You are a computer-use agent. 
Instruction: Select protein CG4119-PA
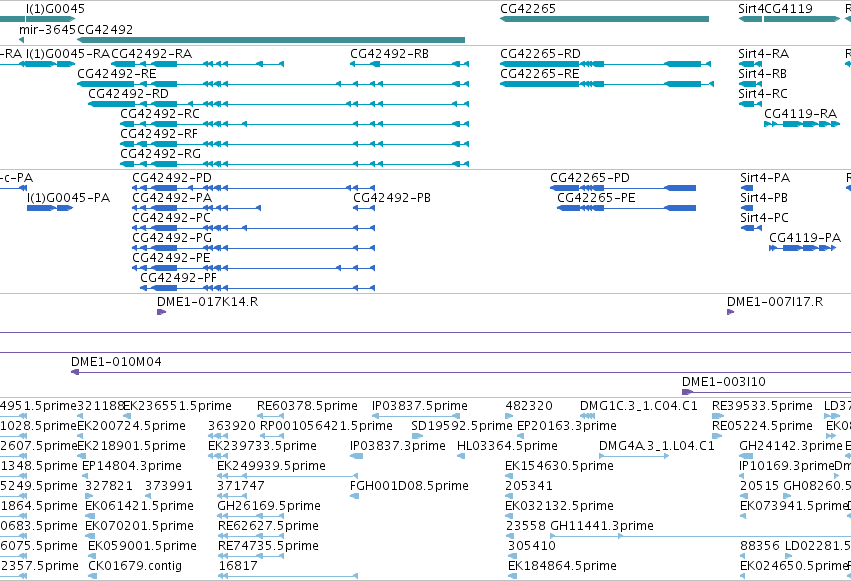click(803, 248)
